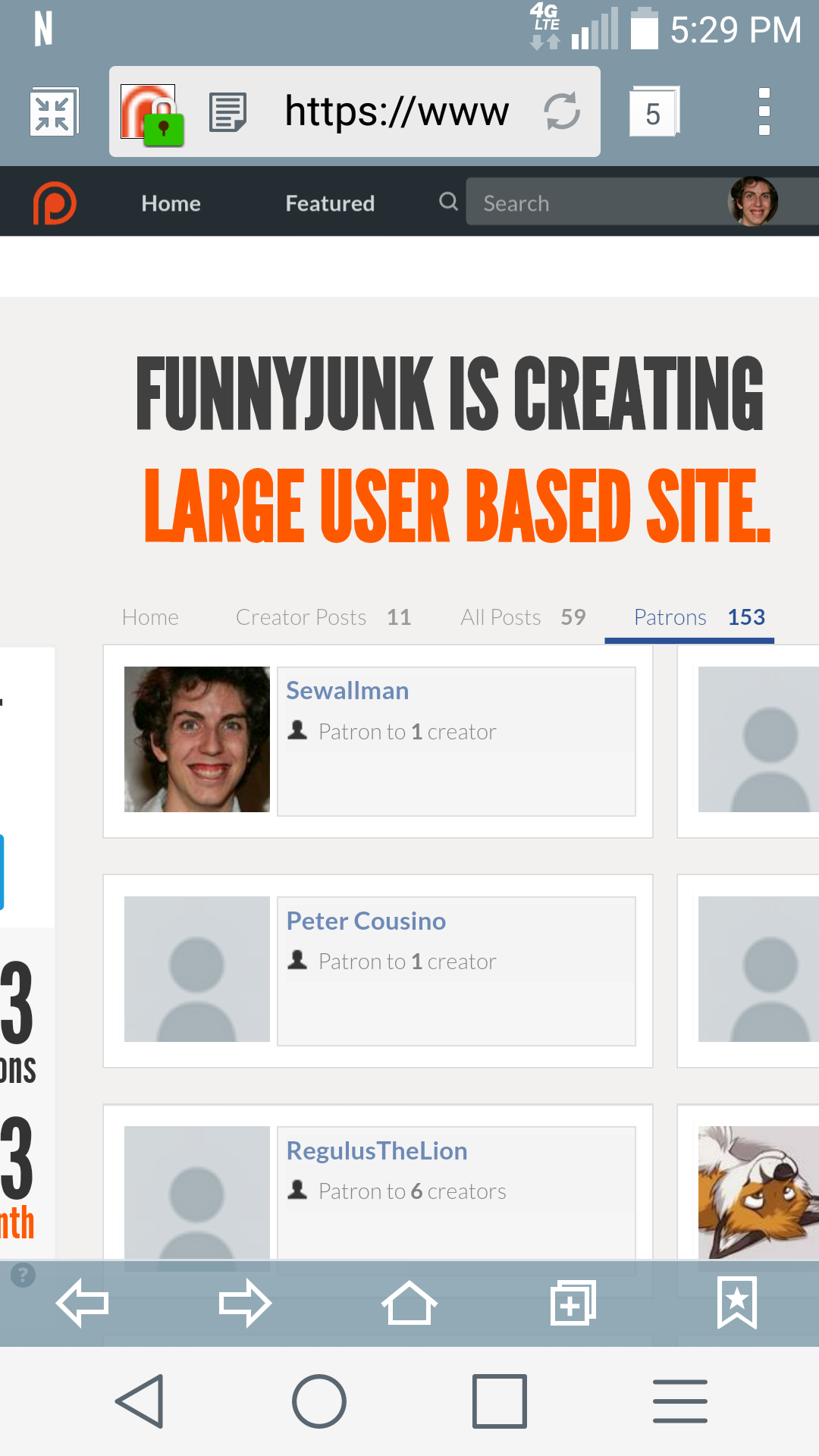The width and height of the screenshot is (819, 1456).
Task: Open reader mode page icon
Action: [x=227, y=112]
